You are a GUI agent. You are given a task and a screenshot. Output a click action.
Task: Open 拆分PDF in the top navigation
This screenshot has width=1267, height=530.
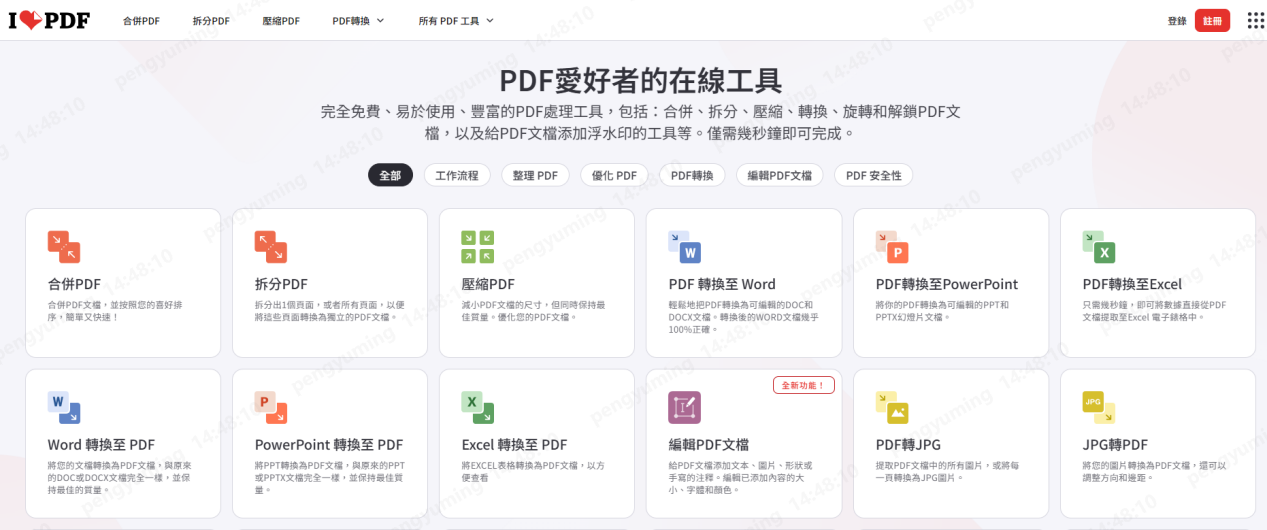point(211,20)
